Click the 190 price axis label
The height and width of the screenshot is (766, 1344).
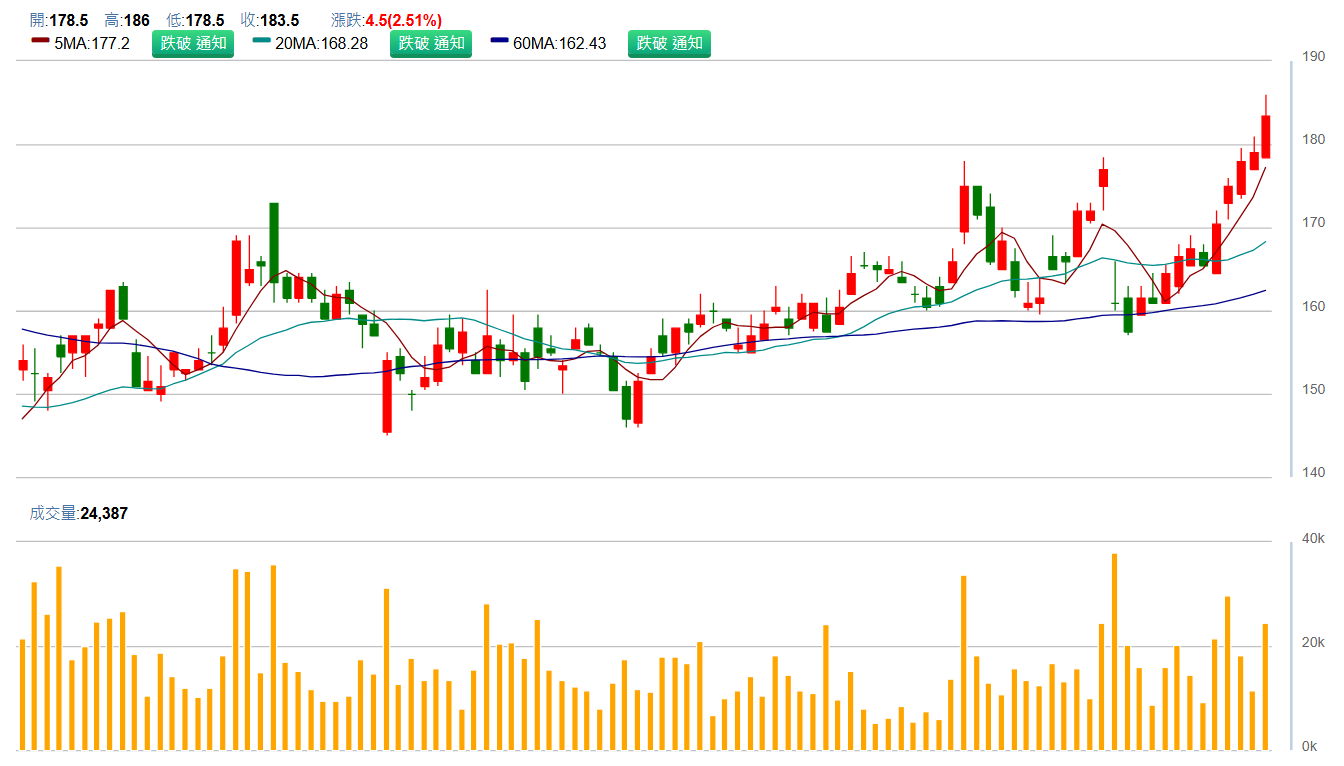click(x=1314, y=56)
